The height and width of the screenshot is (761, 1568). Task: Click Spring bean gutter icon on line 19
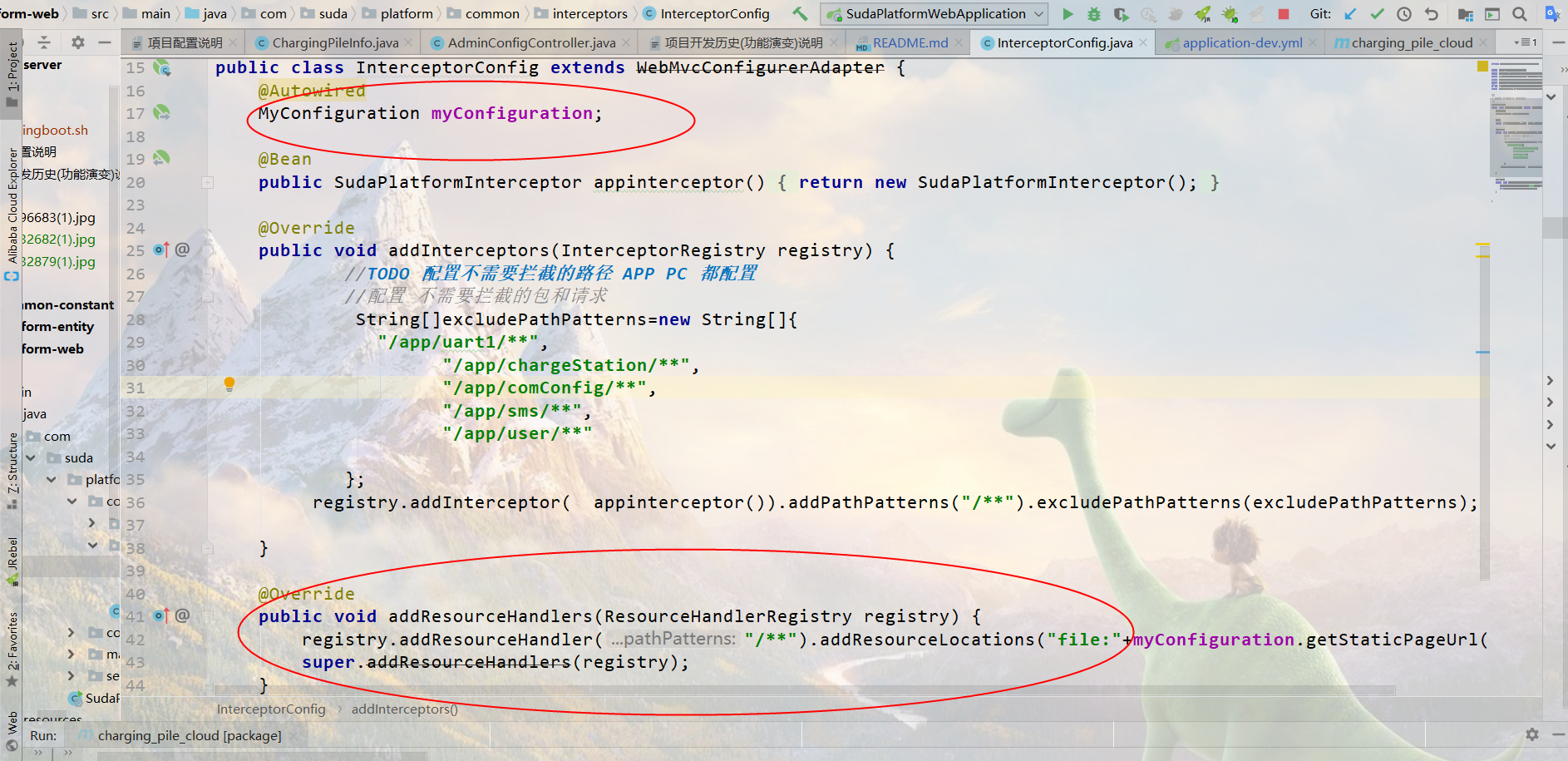[161, 158]
